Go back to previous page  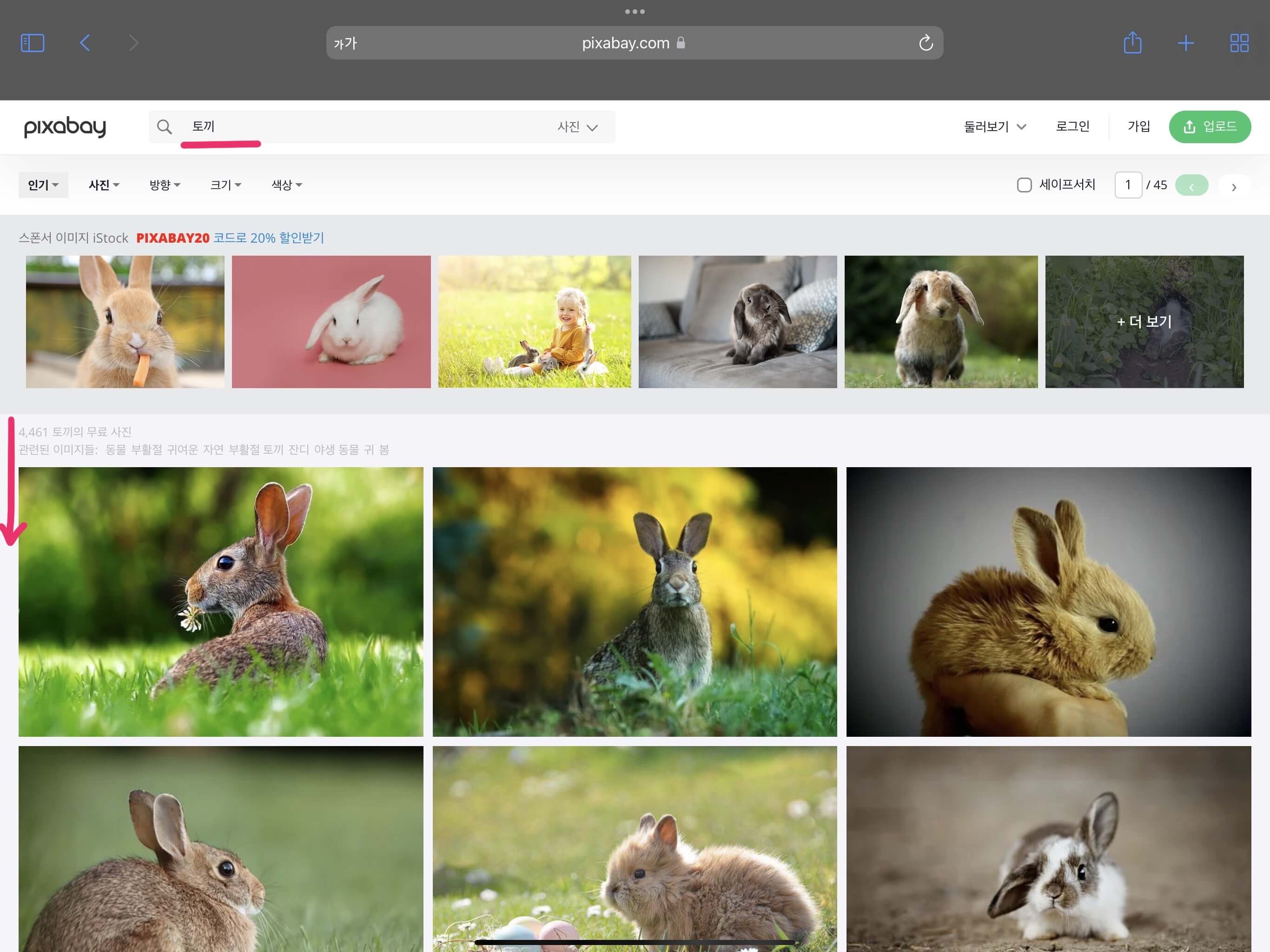(85, 43)
